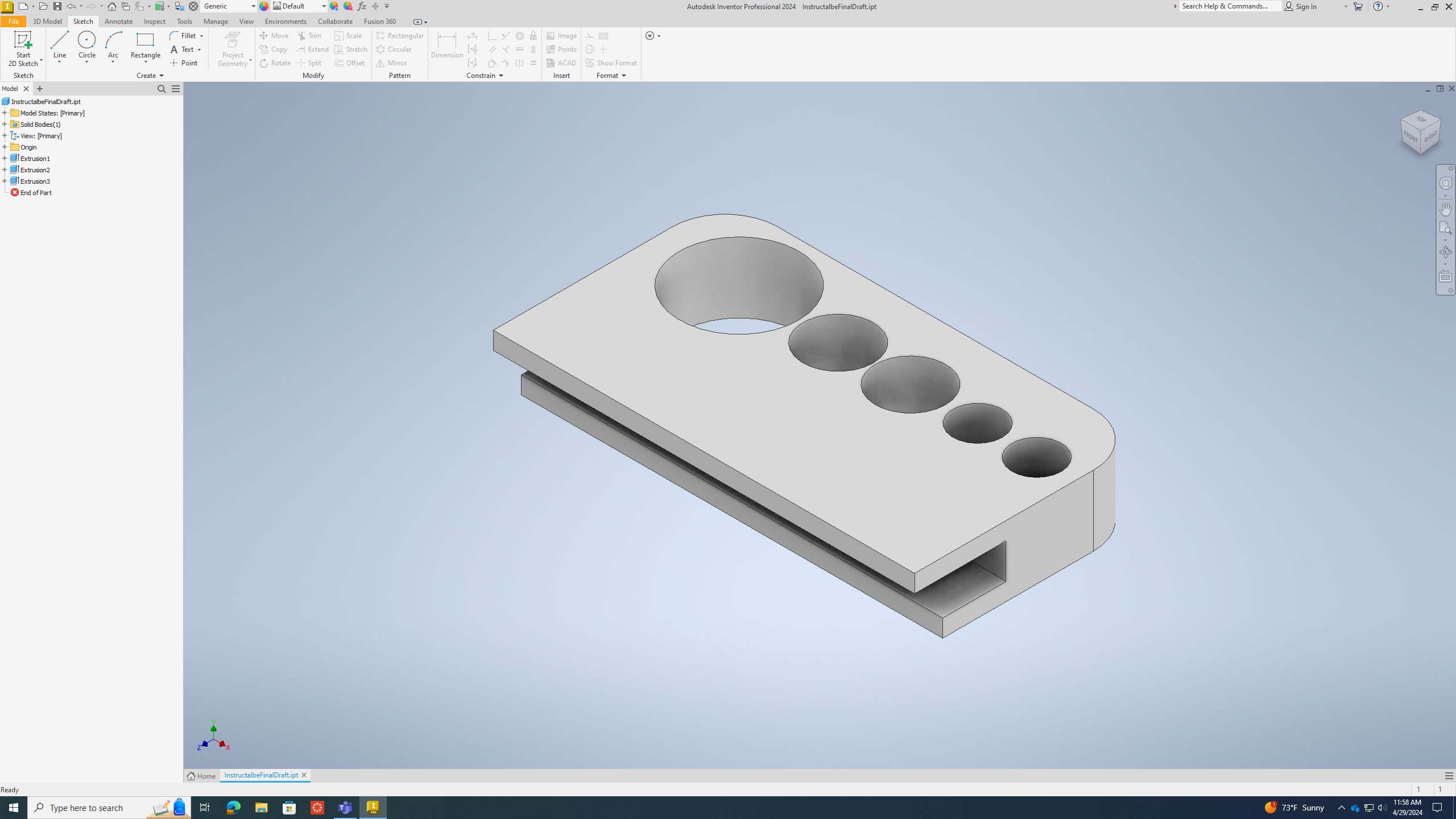Click the appearance color wheel swatch
Viewport: 1456px width, 819px height.
(264, 6)
